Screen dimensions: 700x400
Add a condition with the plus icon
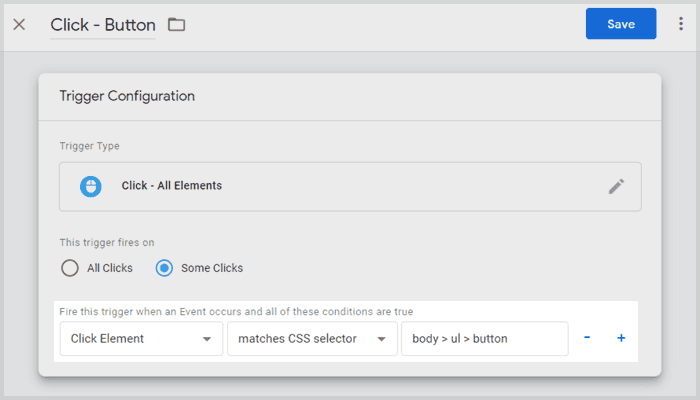621,338
